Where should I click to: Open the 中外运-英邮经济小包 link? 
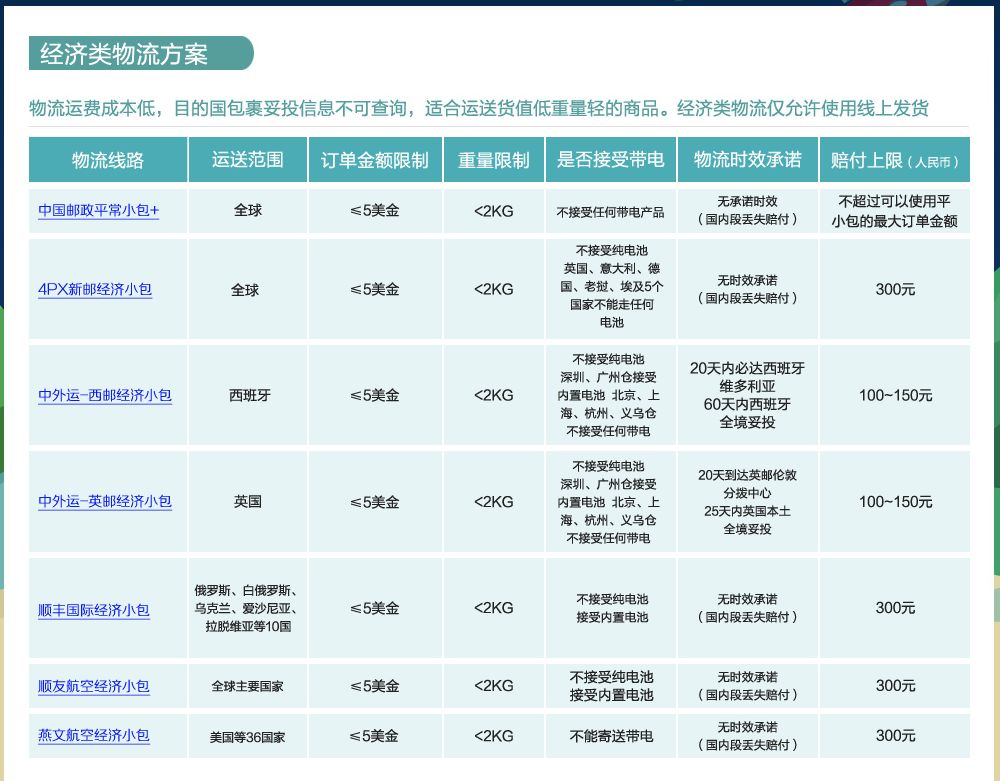[105, 502]
